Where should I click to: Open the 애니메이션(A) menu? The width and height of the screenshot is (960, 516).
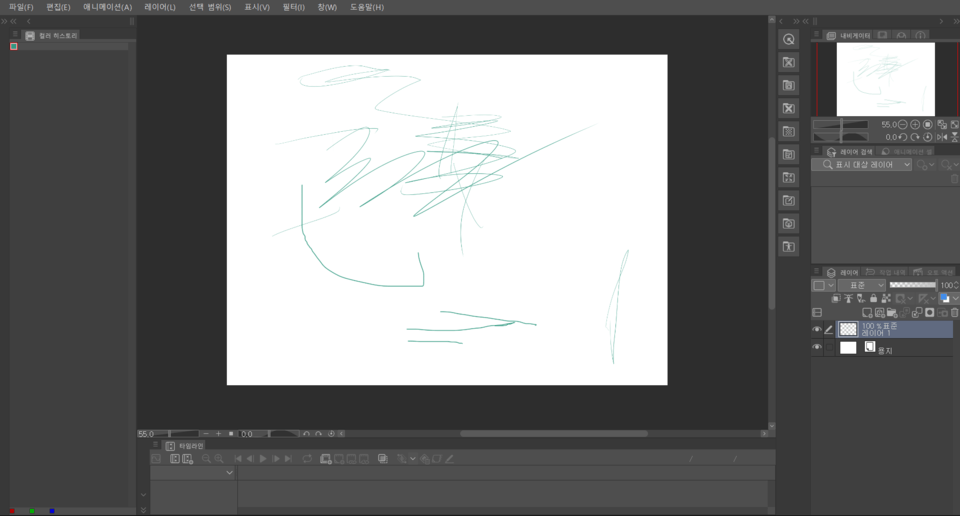[108, 7]
